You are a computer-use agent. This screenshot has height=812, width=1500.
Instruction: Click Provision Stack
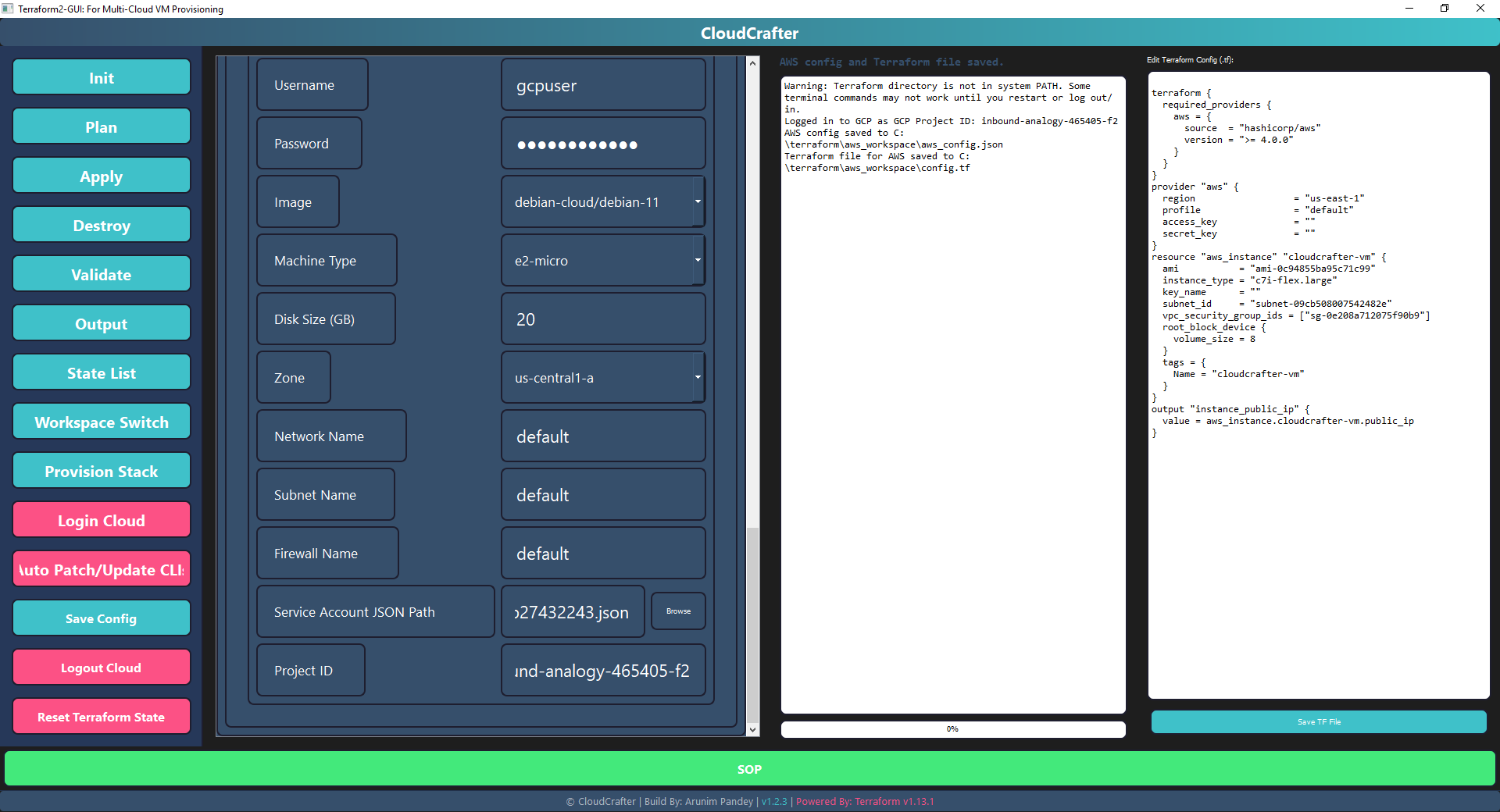(x=101, y=470)
